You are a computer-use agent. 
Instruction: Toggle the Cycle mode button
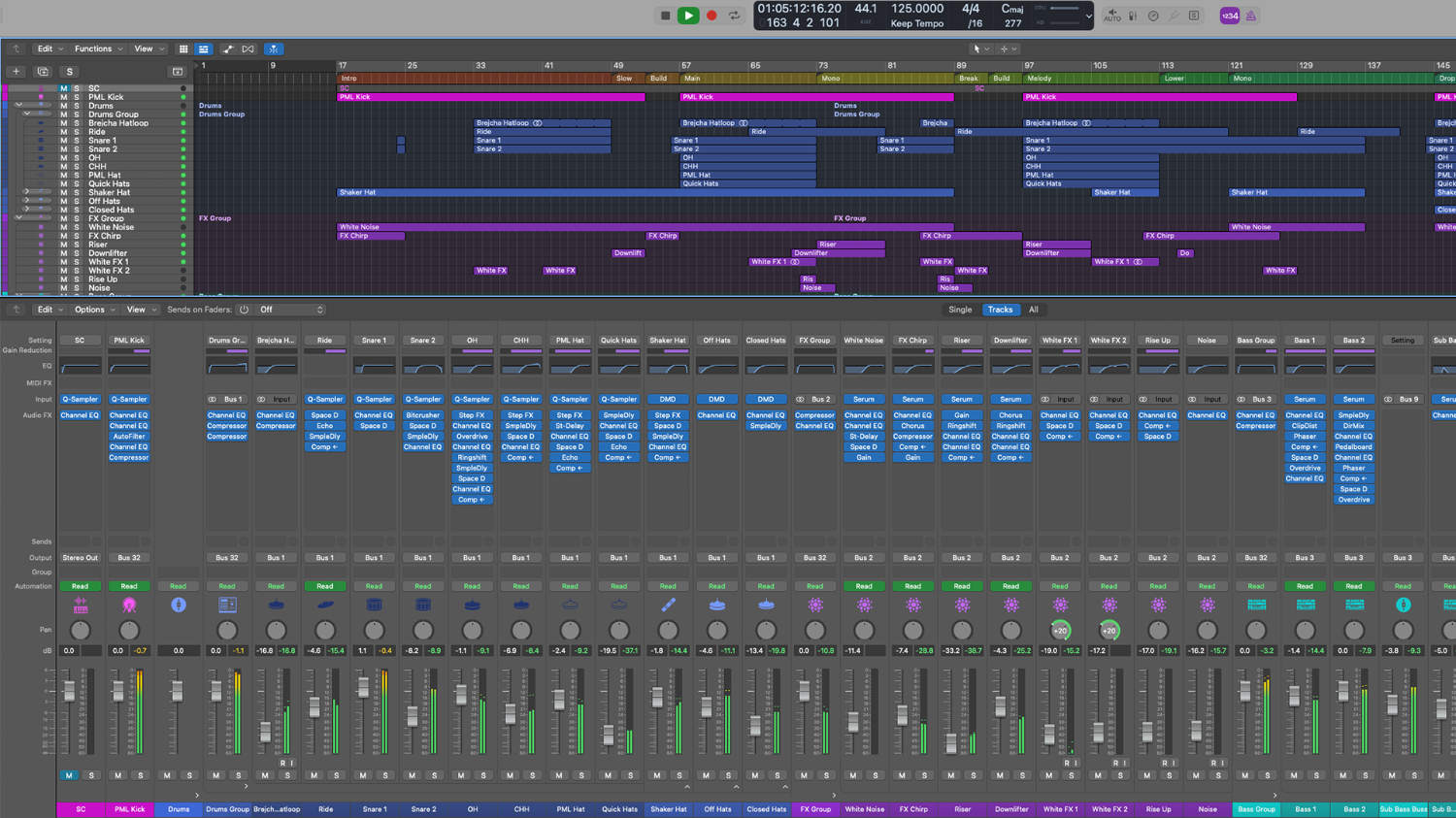click(x=735, y=16)
